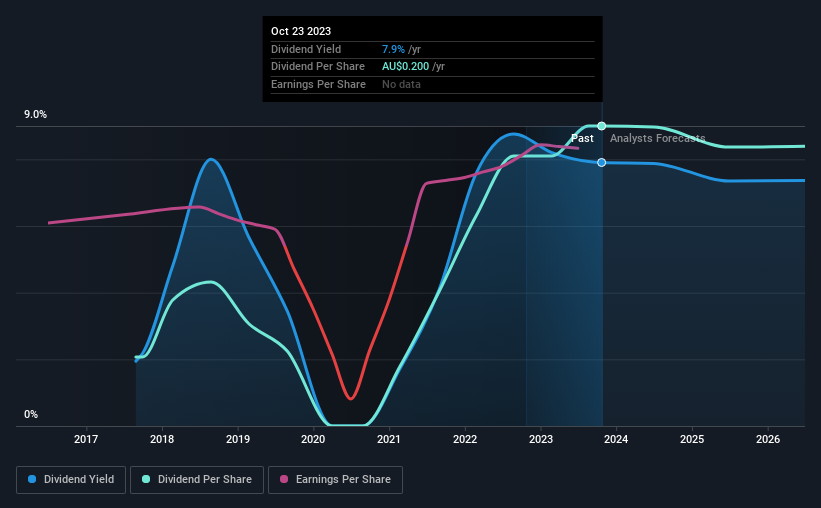Click the AU$0.200 dividend per share value
The height and width of the screenshot is (508, 821).
pos(405,67)
